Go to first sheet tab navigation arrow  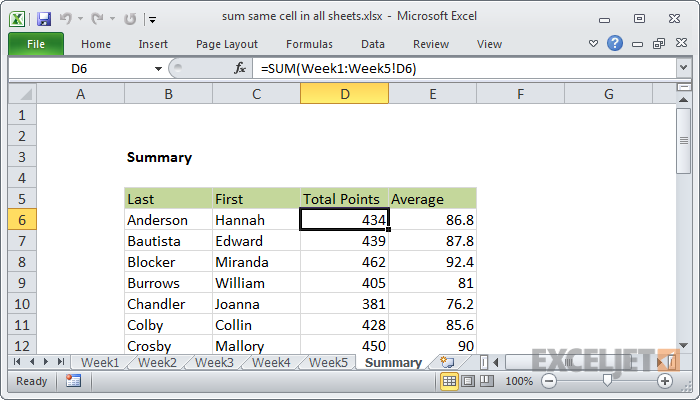coord(17,362)
